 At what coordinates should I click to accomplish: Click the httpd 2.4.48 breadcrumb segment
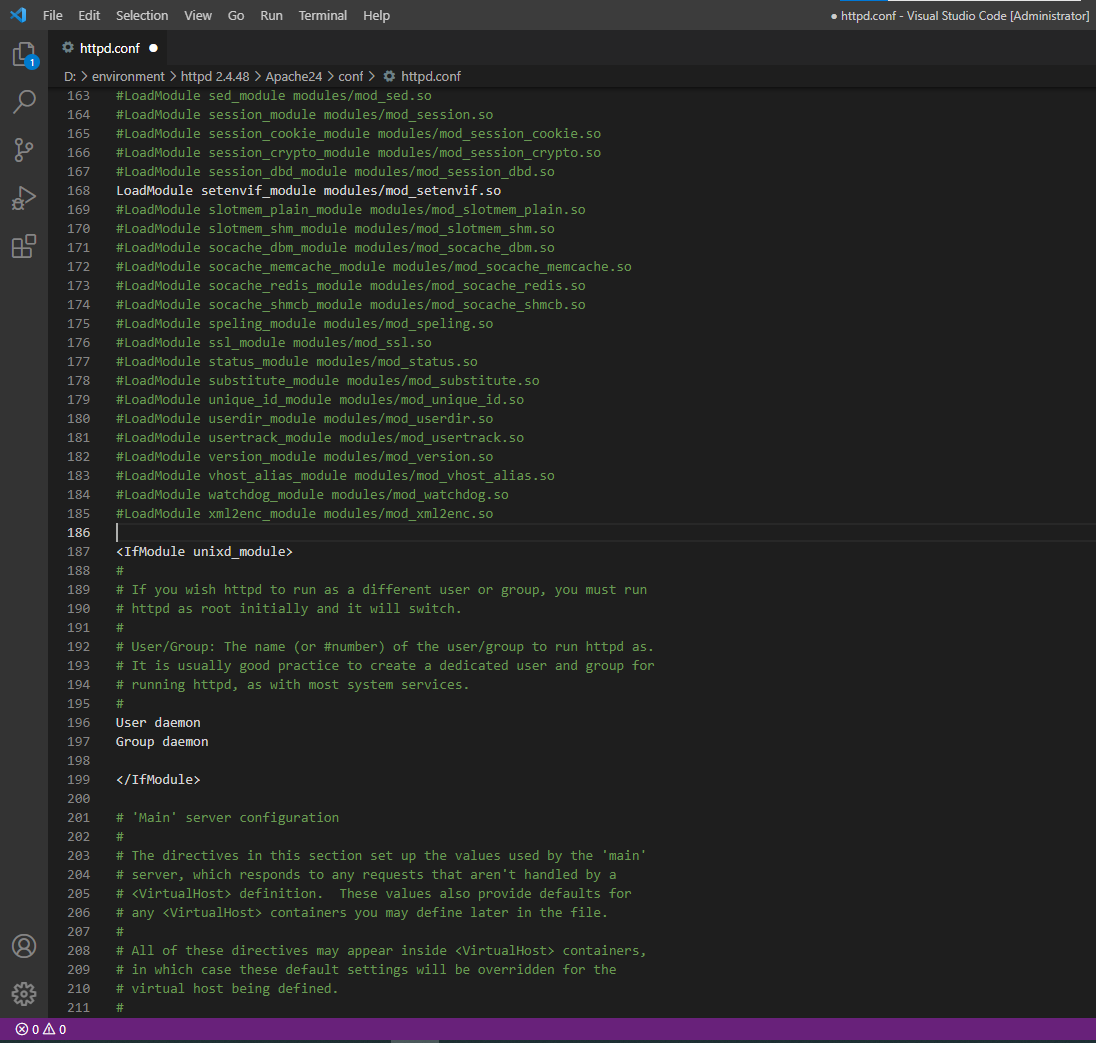215,76
